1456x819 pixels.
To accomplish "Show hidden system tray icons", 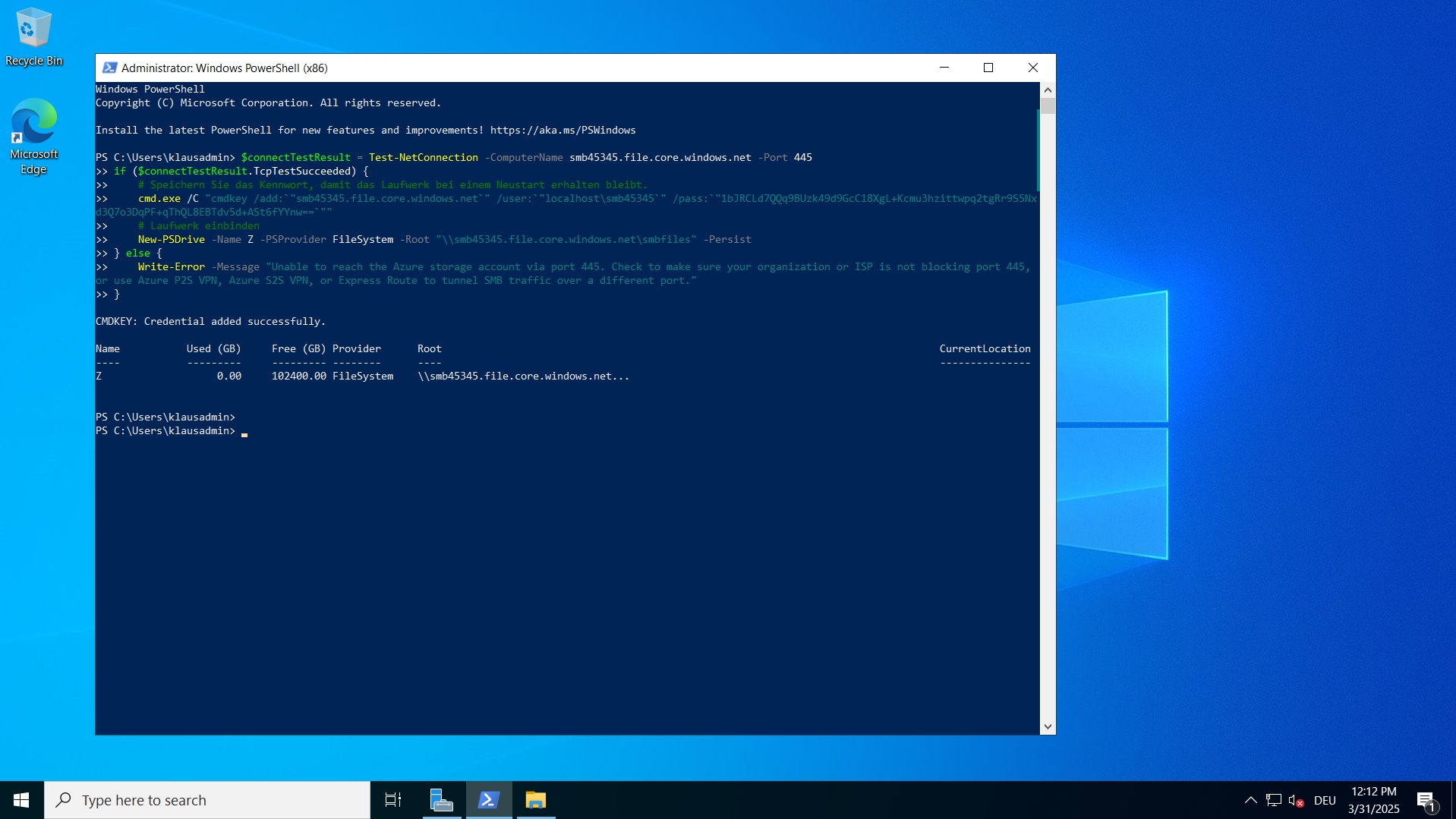I will click(x=1250, y=800).
